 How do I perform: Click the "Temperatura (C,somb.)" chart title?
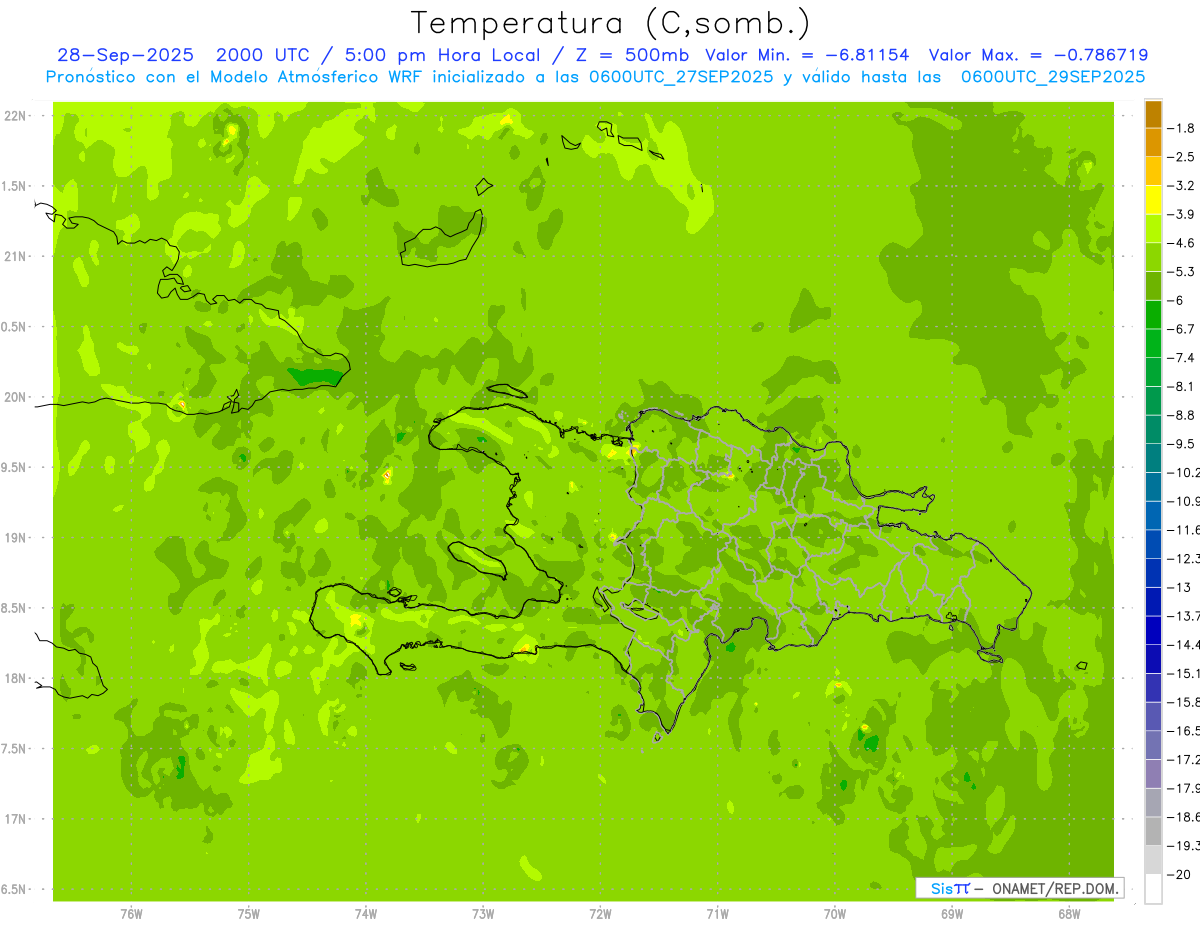(x=611, y=22)
